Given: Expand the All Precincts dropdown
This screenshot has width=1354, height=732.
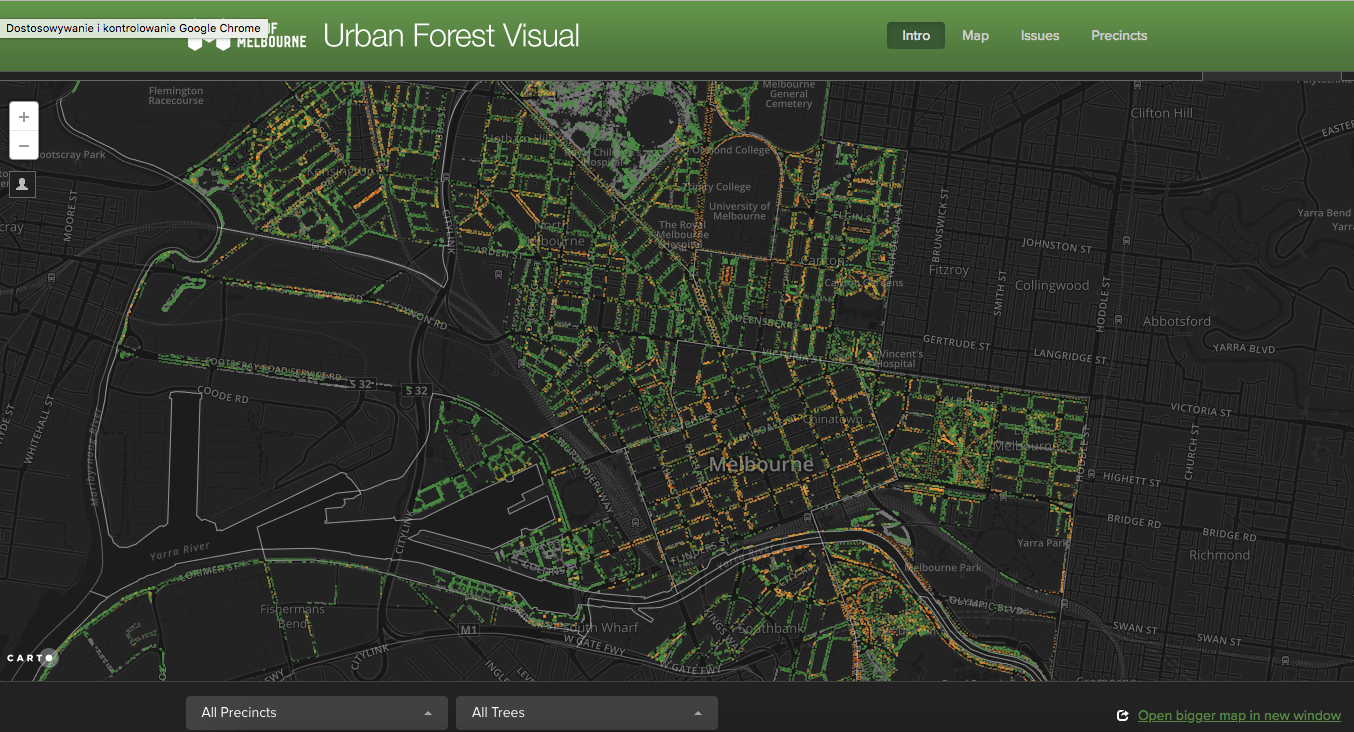Looking at the screenshot, I should coord(317,713).
